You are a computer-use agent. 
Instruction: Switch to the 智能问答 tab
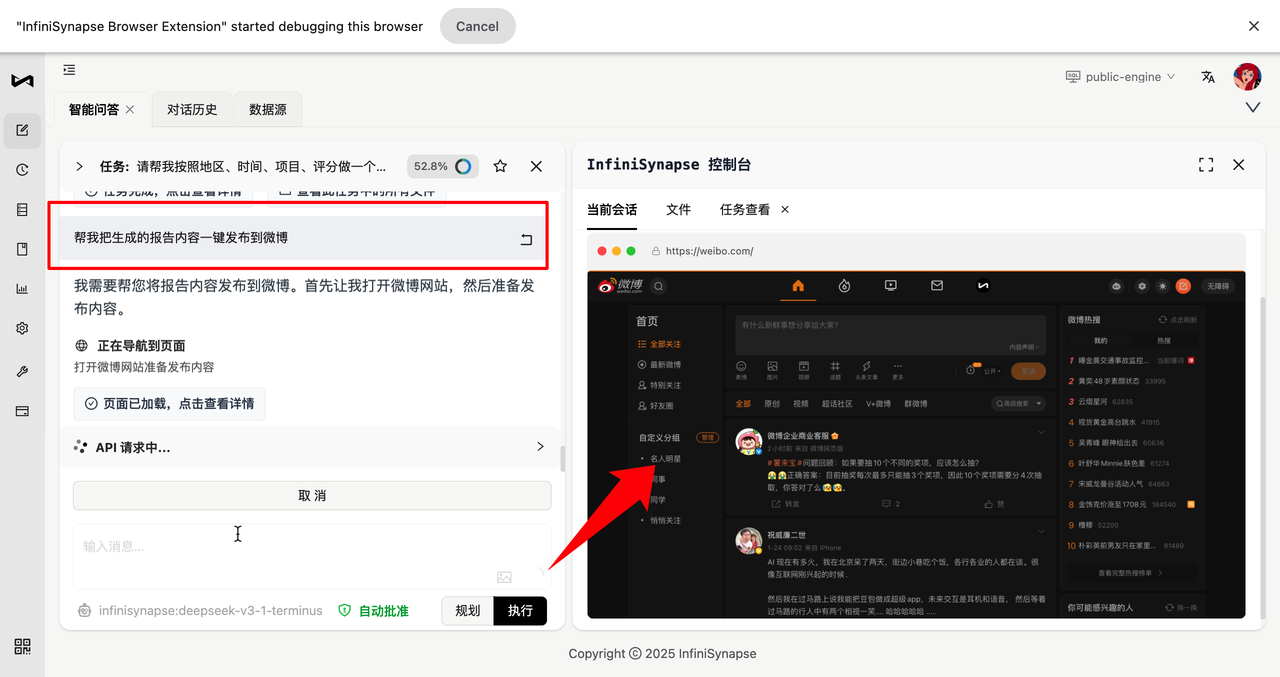click(x=93, y=110)
